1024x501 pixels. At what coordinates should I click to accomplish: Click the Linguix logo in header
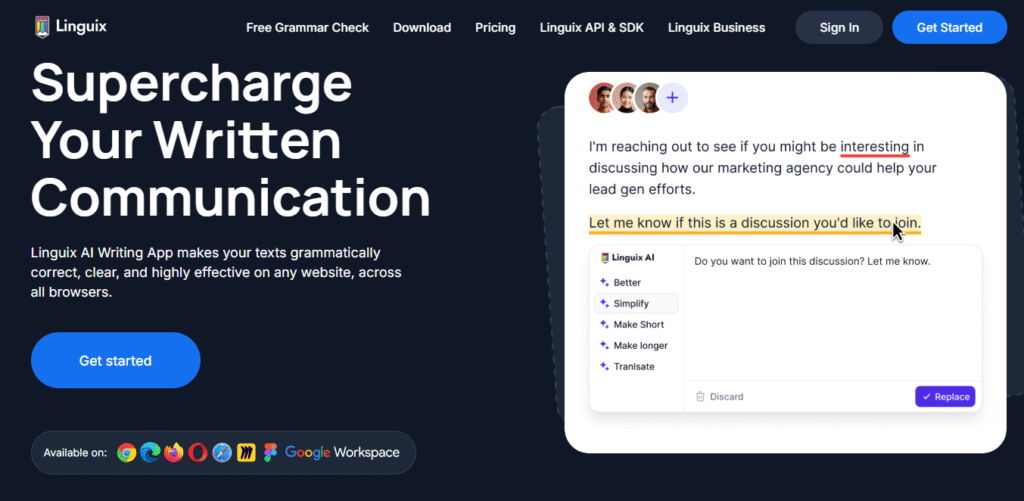click(x=71, y=27)
